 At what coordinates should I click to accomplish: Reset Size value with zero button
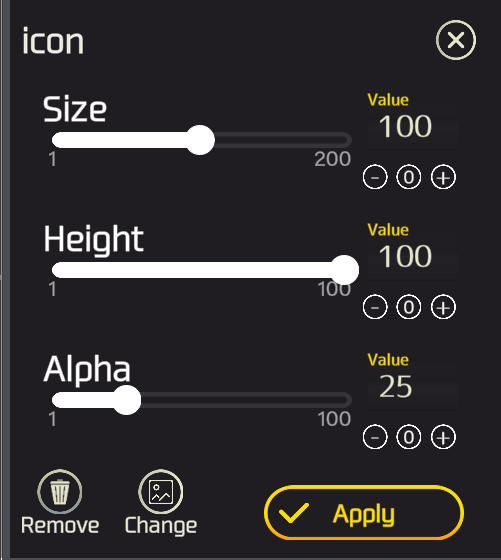coord(409,177)
